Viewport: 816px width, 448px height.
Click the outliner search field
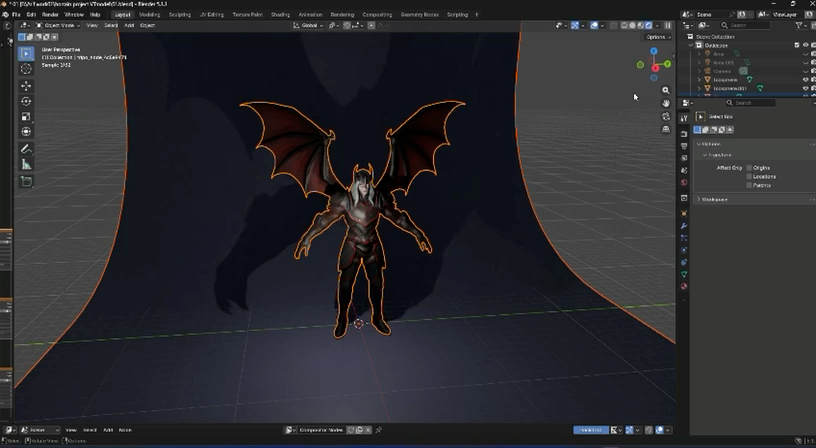click(744, 25)
